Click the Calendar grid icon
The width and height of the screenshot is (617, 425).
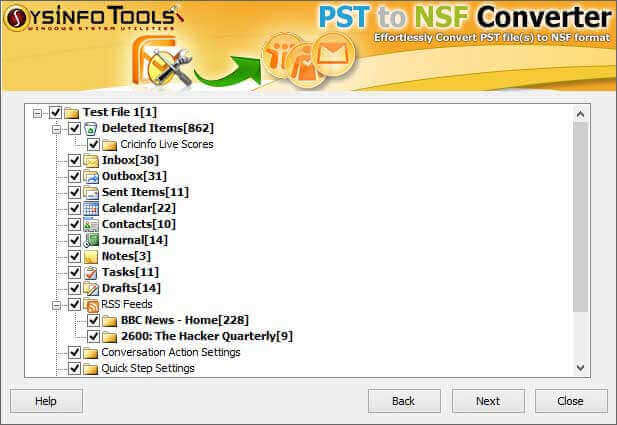(91, 209)
